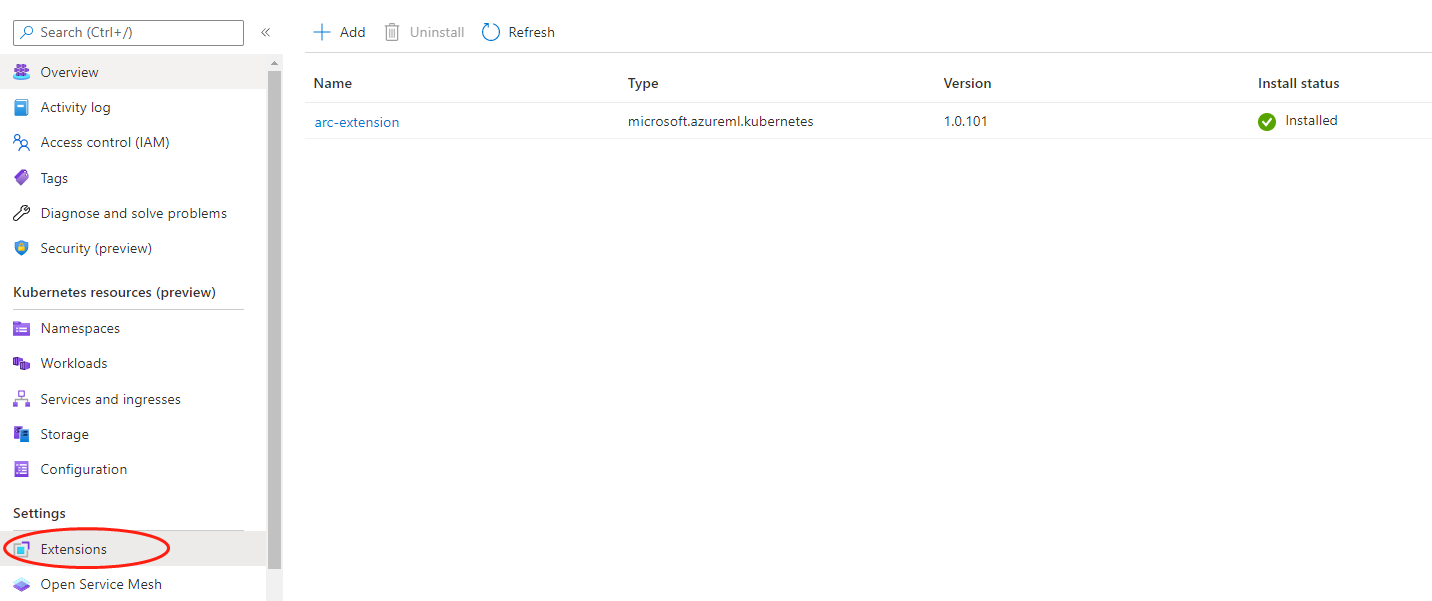The height and width of the screenshot is (601, 1432).
Task: Click the Storage icon in Kubernetes resources
Action: (22, 433)
